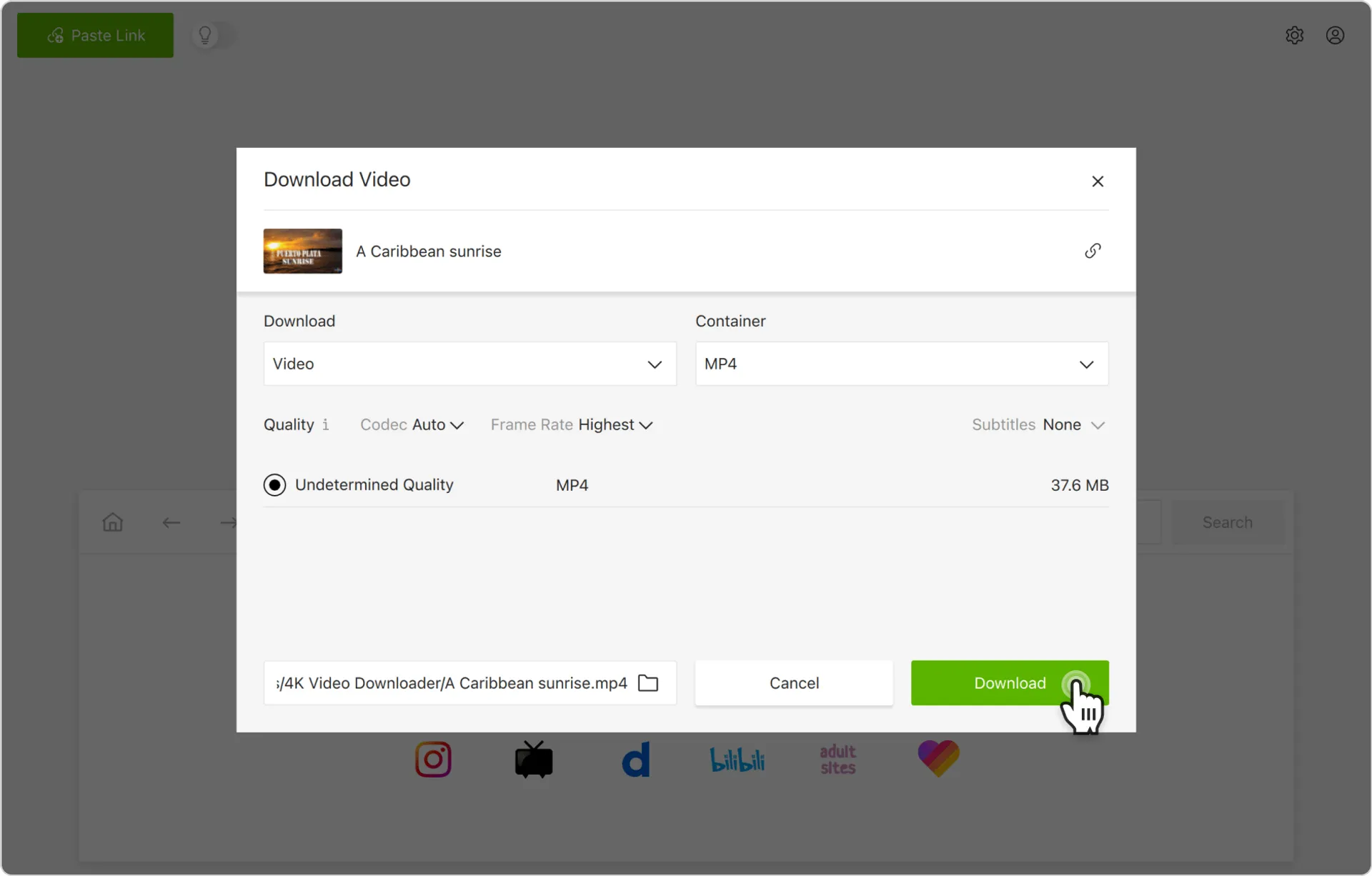Click the Cancel button
This screenshot has width=1372, height=876.
tap(793, 683)
